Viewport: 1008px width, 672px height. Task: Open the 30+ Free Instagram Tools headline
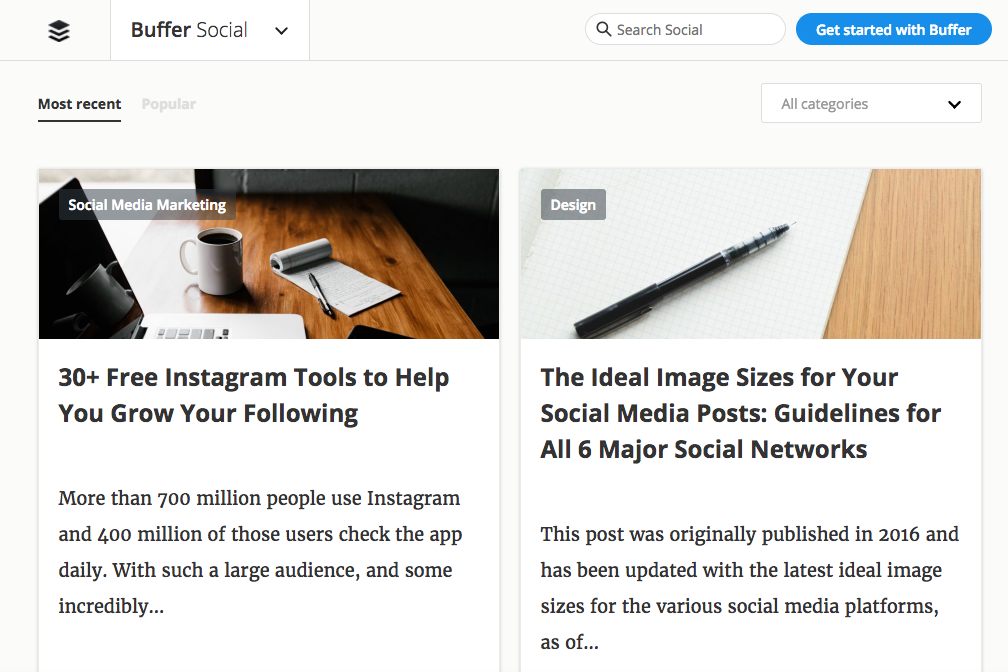[254, 395]
